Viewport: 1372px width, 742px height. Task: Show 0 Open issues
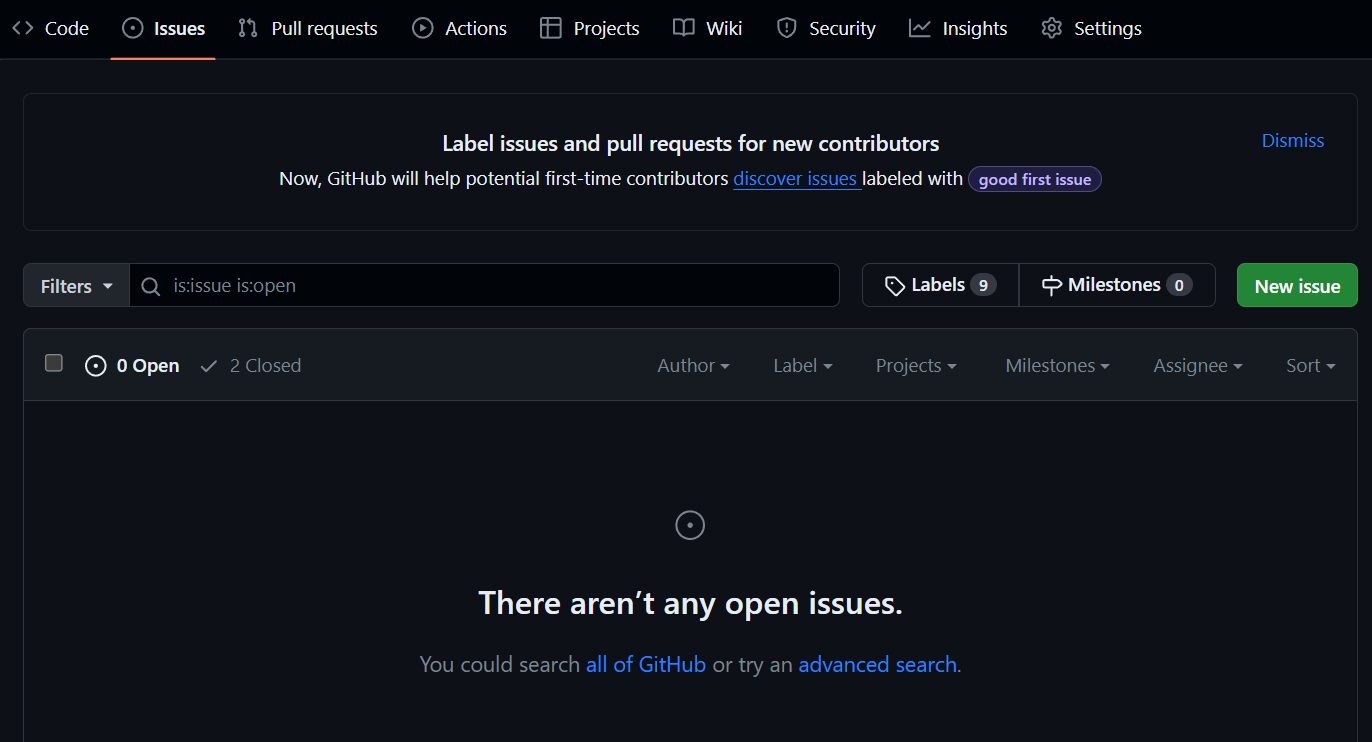point(132,366)
